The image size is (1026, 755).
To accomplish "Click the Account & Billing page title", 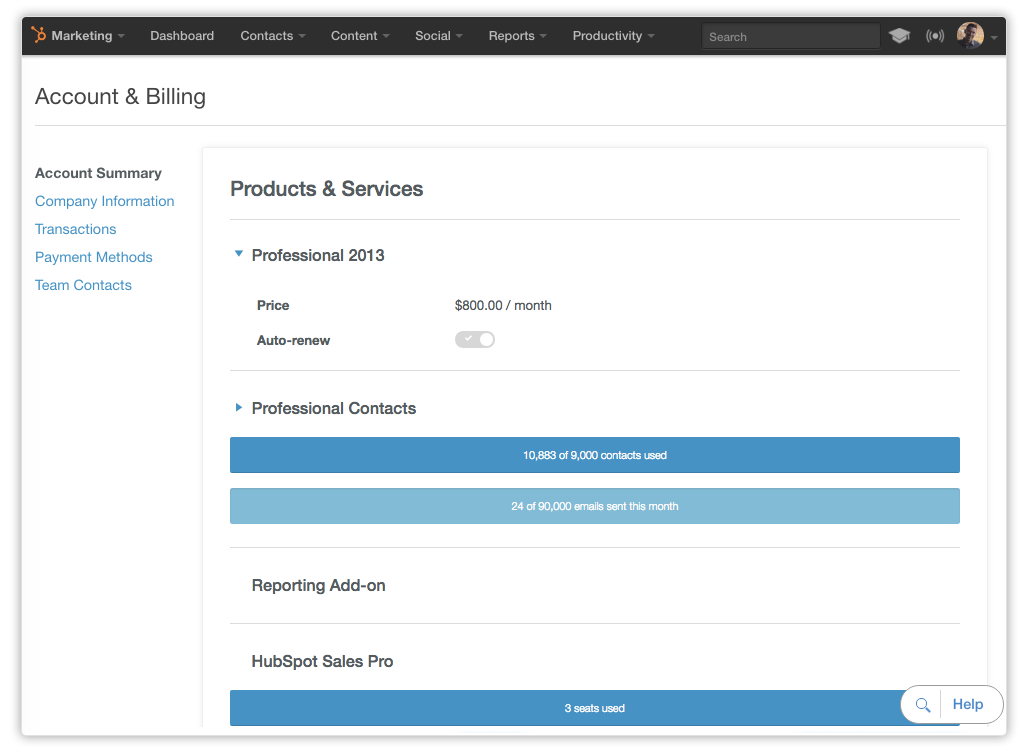I will [x=120, y=97].
